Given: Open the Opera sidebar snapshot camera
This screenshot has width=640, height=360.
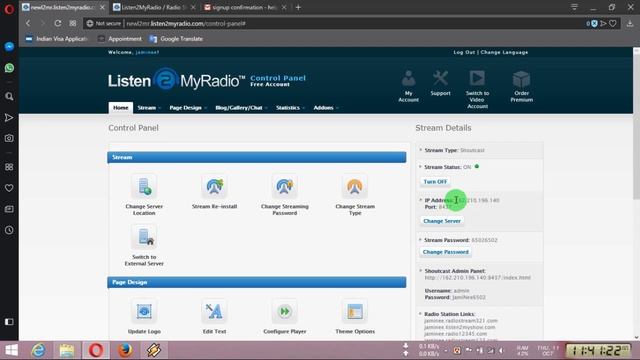Looking at the screenshot, I should point(9,138).
